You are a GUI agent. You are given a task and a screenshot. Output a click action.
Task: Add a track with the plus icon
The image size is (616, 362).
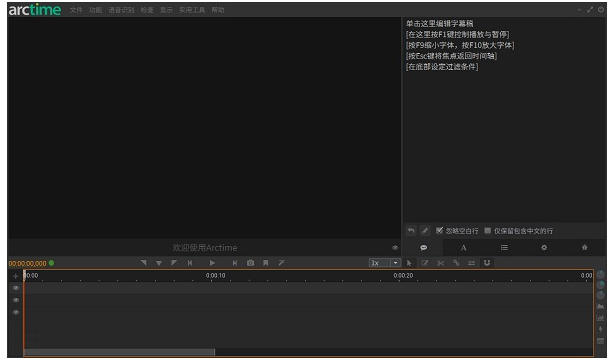click(16, 276)
